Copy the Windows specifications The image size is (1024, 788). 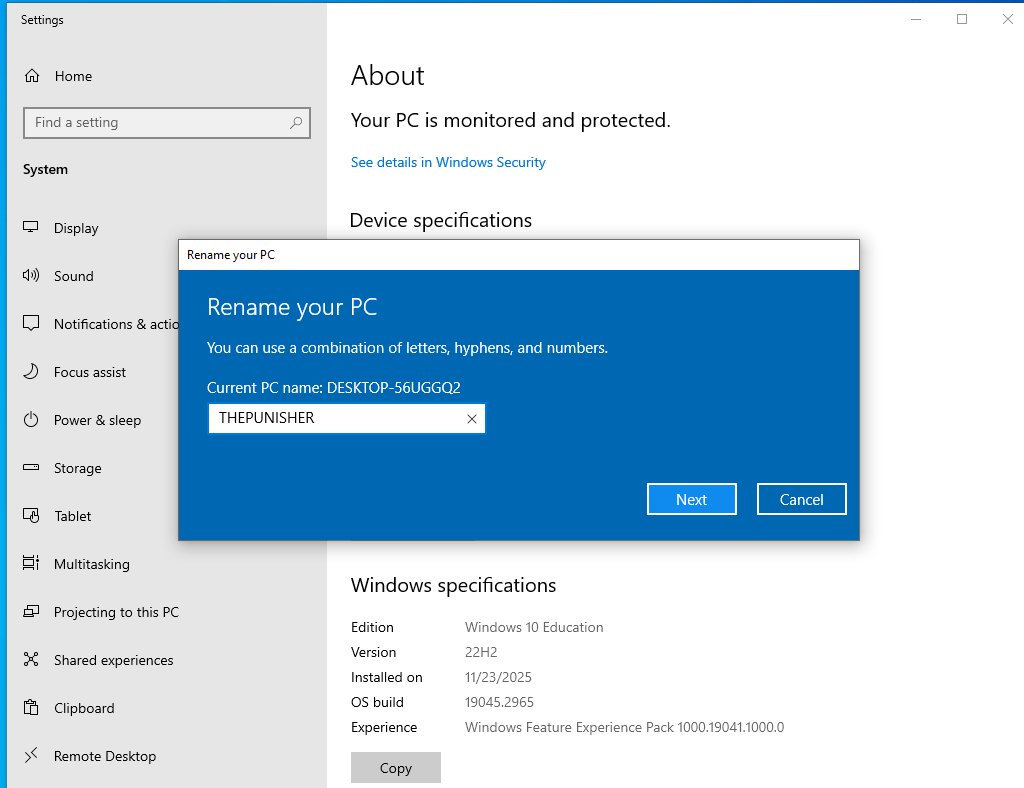pos(396,768)
